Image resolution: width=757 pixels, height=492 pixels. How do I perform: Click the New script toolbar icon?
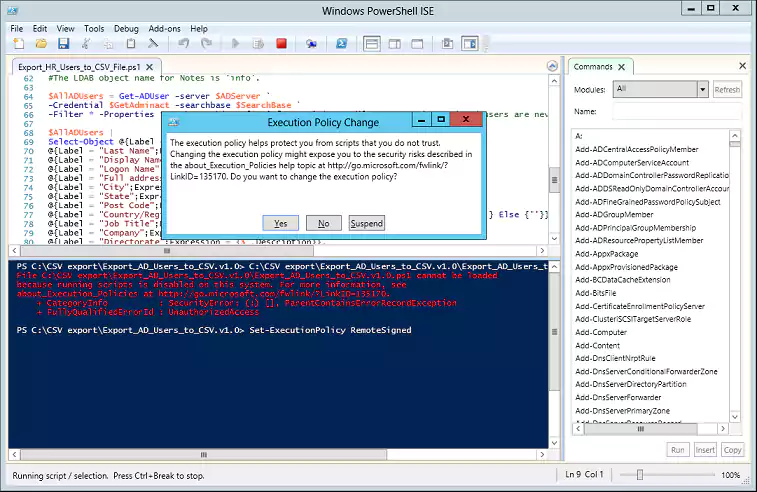(17, 44)
